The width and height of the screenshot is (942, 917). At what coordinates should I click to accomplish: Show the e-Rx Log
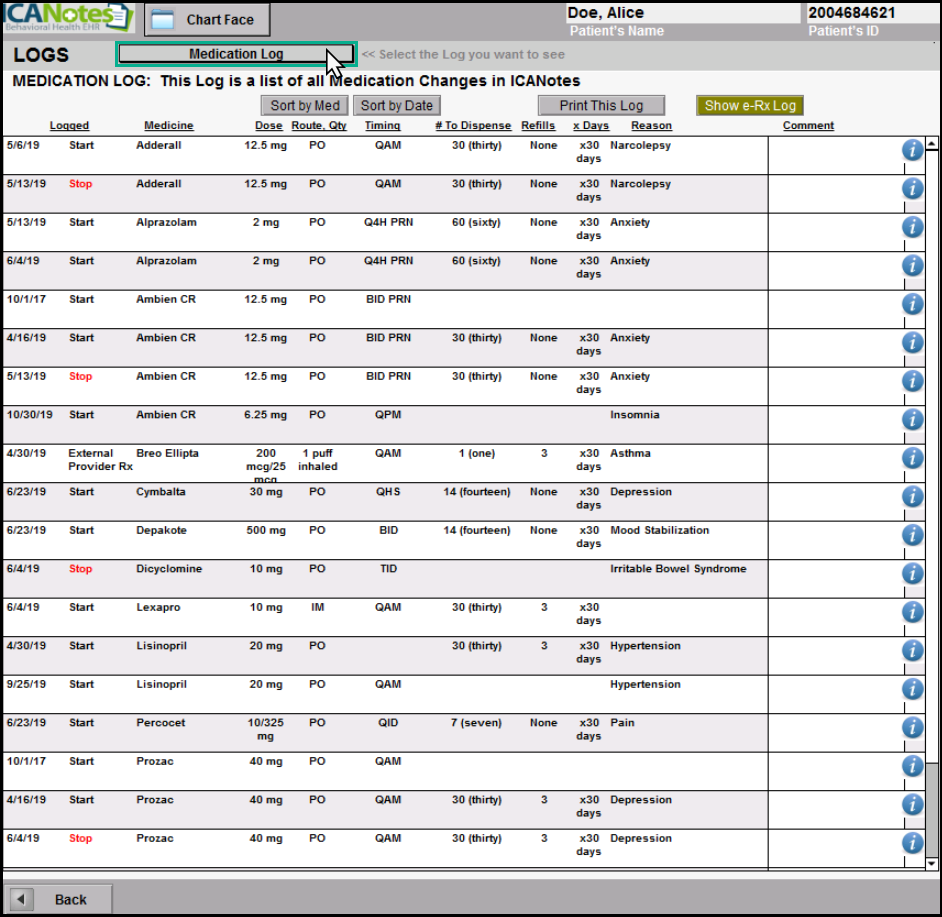[x=750, y=105]
